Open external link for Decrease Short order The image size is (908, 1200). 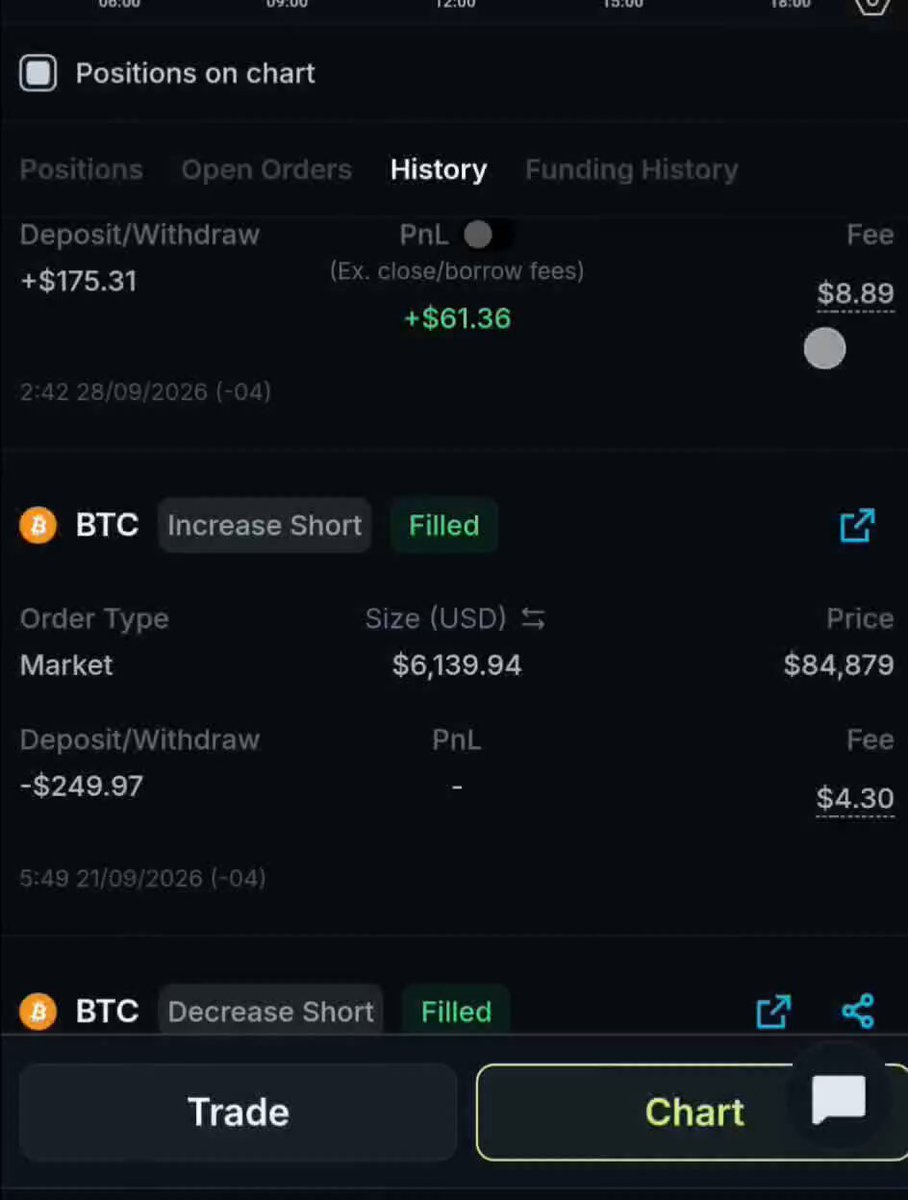pyautogui.click(x=773, y=1011)
